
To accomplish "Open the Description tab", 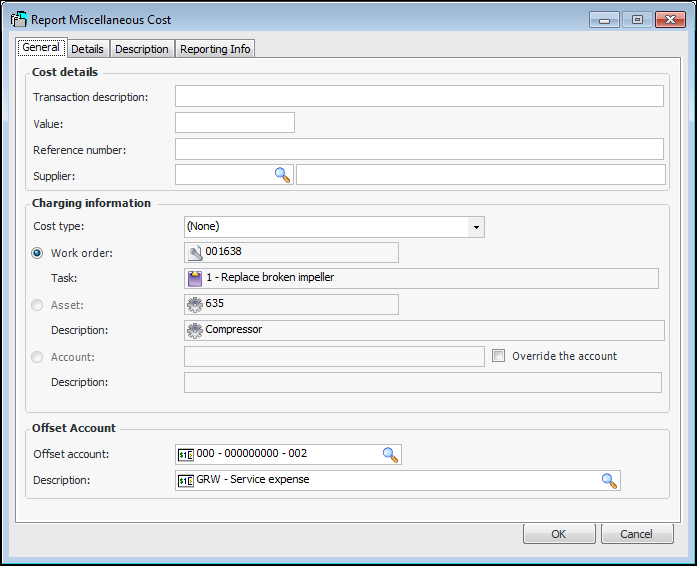I will point(142,49).
